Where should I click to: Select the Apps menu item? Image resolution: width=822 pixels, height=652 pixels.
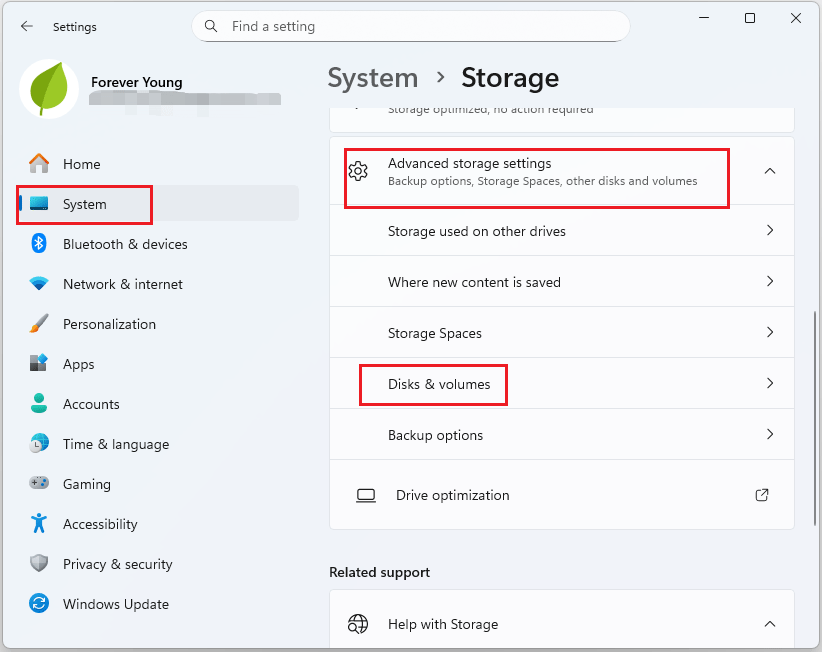point(79,364)
